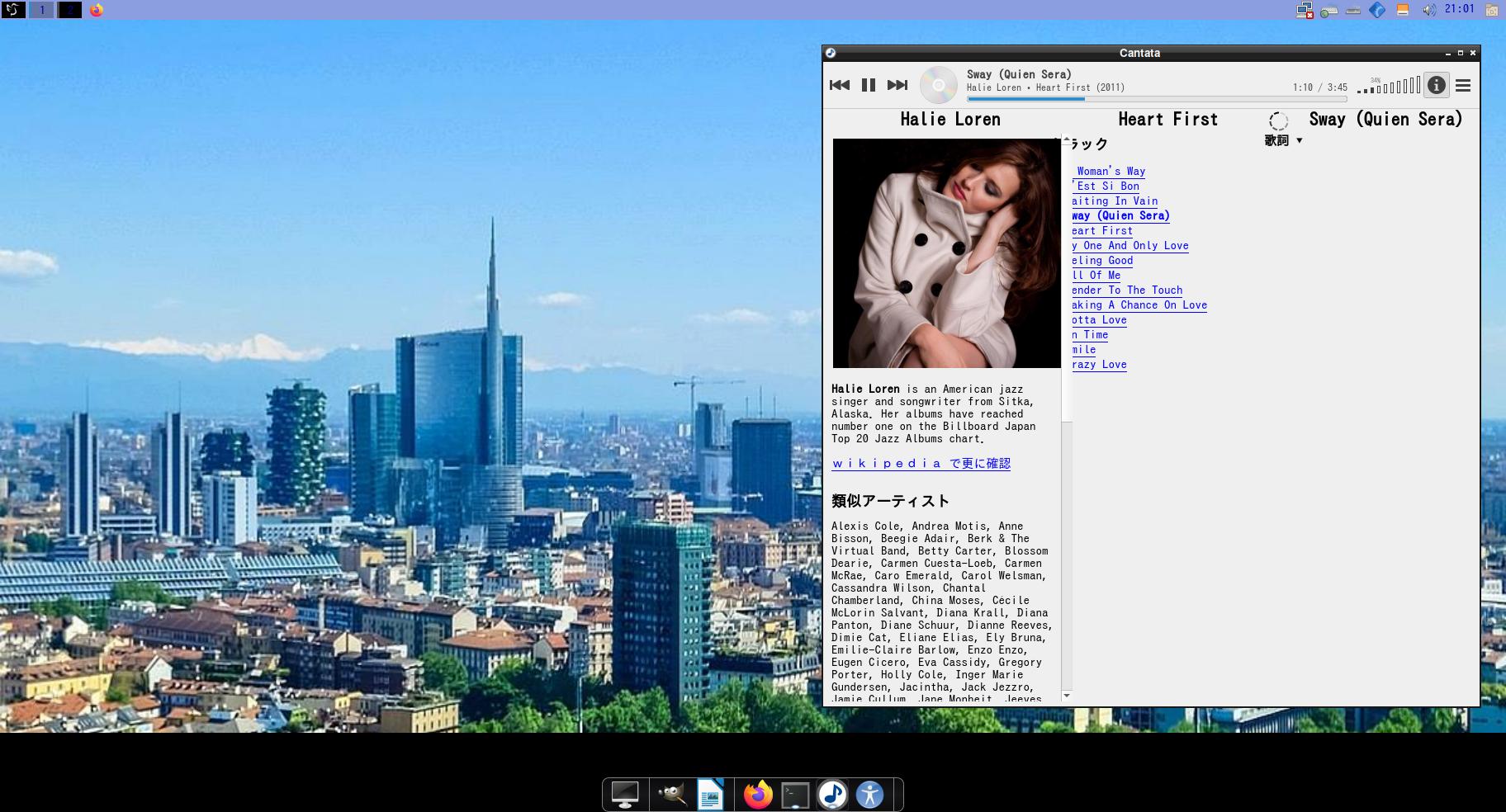The image size is (1506, 812).
Task: Open the 歌詞 lyrics dropdown
Action: [x=1281, y=140]
